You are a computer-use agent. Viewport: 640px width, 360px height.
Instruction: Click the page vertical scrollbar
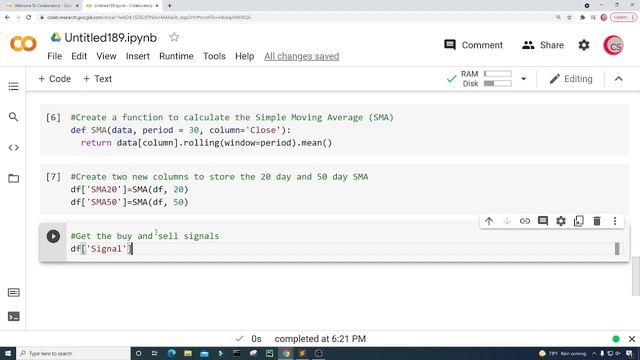pyautogui.click(x=636, y=276)
